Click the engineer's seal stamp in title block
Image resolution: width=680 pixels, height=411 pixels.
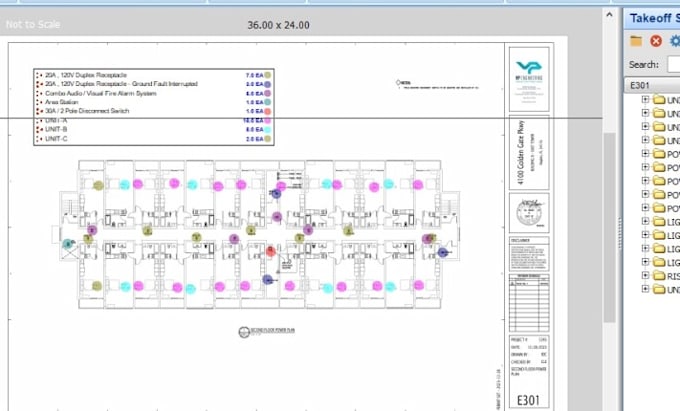click(x=529, y=212)
